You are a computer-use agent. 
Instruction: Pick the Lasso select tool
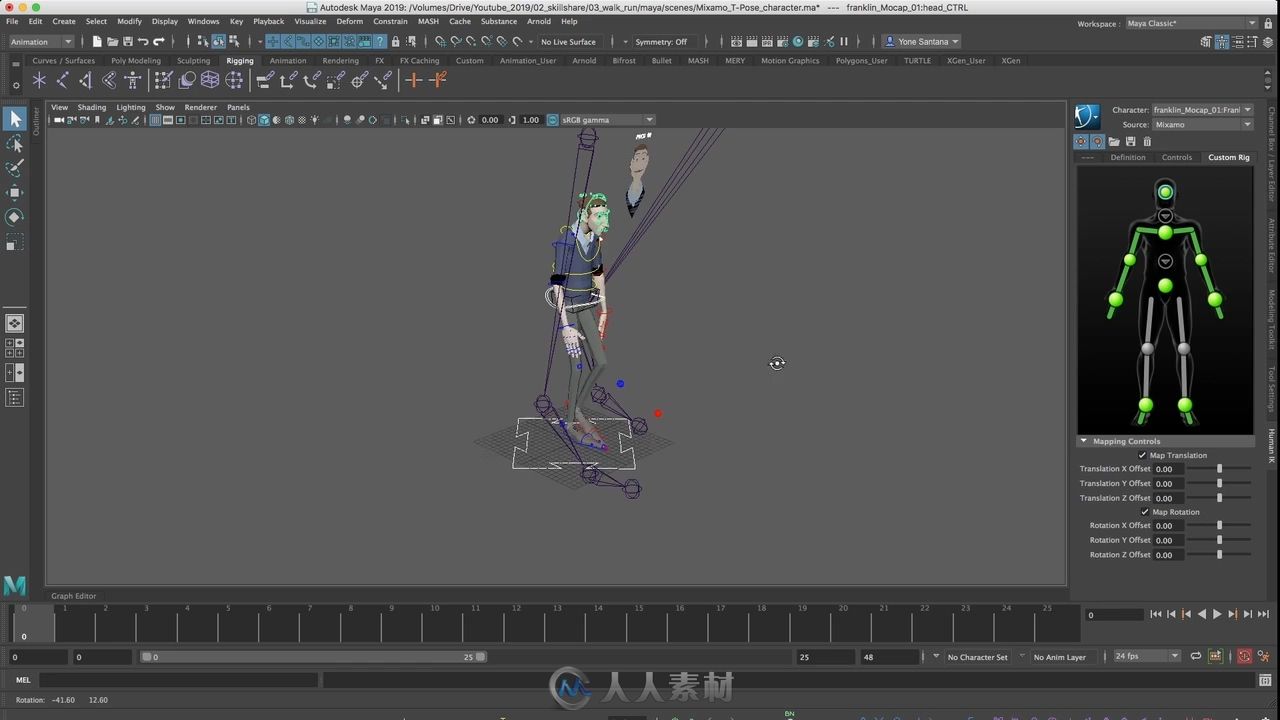point(14,144)
